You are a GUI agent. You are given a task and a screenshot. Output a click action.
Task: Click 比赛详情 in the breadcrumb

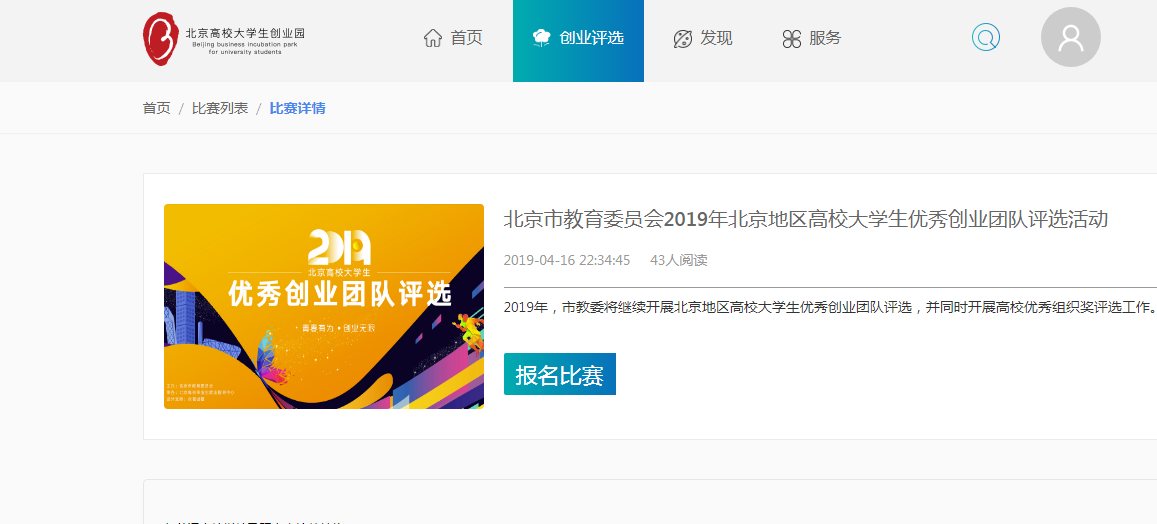297,108
